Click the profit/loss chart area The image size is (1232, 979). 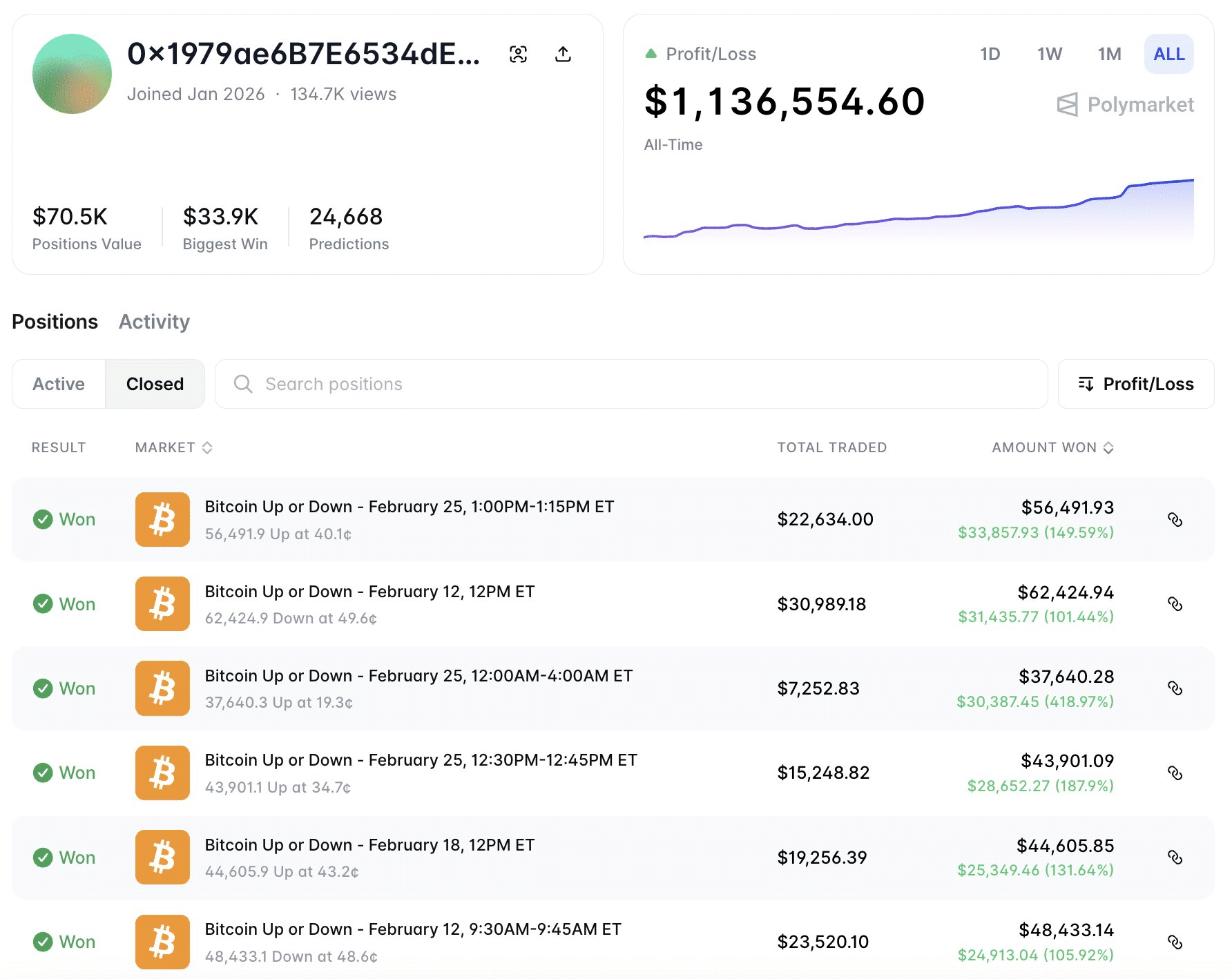click(x=918, y=214)
